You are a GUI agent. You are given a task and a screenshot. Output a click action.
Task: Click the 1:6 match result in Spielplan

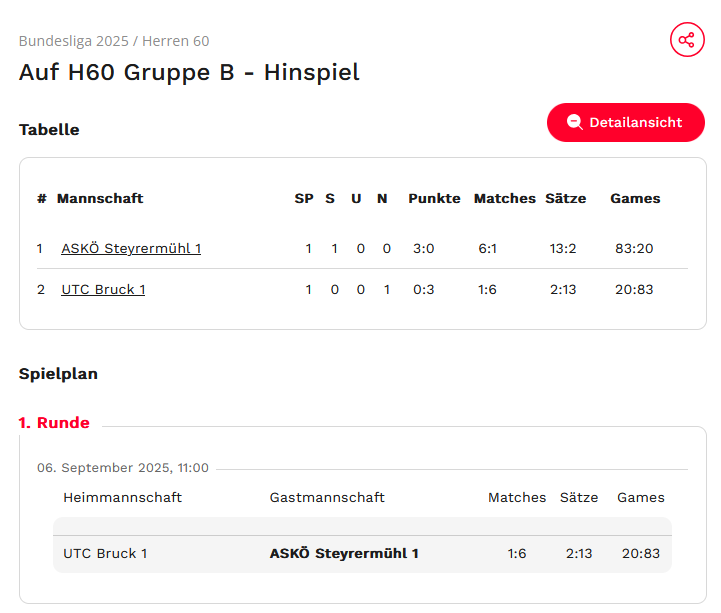[517, 553]
